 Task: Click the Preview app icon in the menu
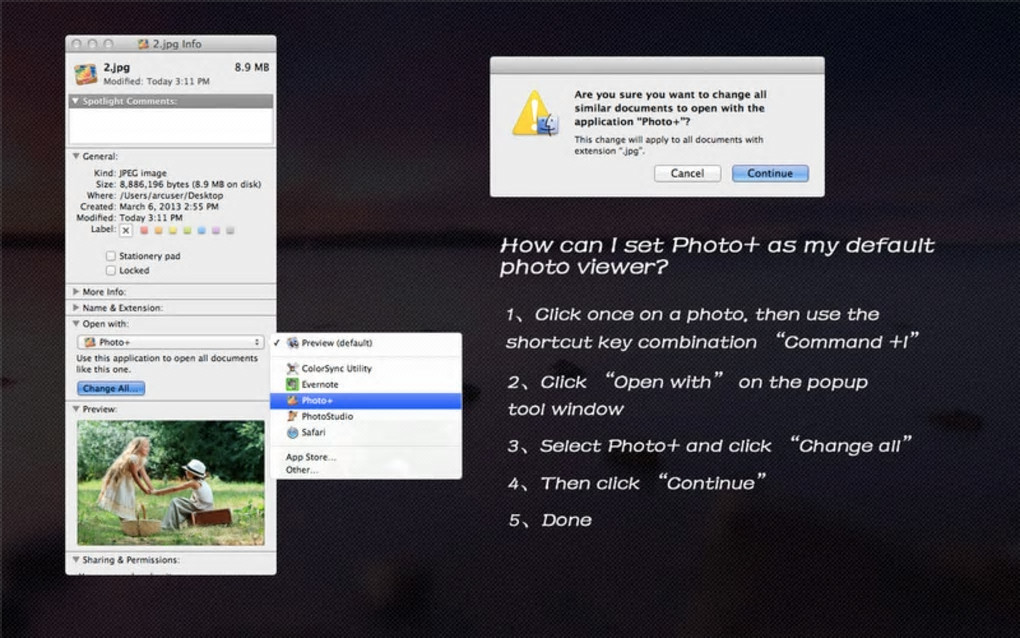[x=293, y=343]
